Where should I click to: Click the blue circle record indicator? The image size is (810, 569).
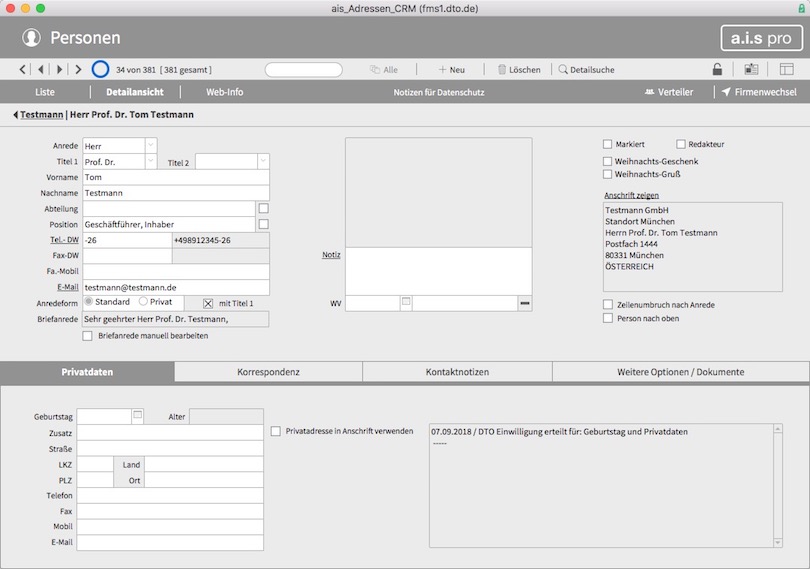pyautogui.click(x=100, y=69)
